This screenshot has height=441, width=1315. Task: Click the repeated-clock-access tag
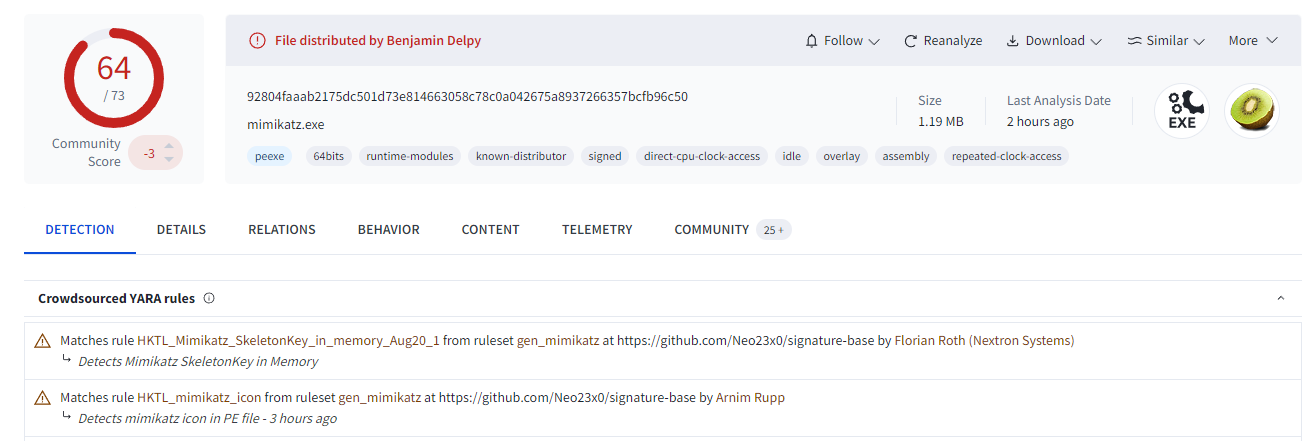[x=1006, y=156]
